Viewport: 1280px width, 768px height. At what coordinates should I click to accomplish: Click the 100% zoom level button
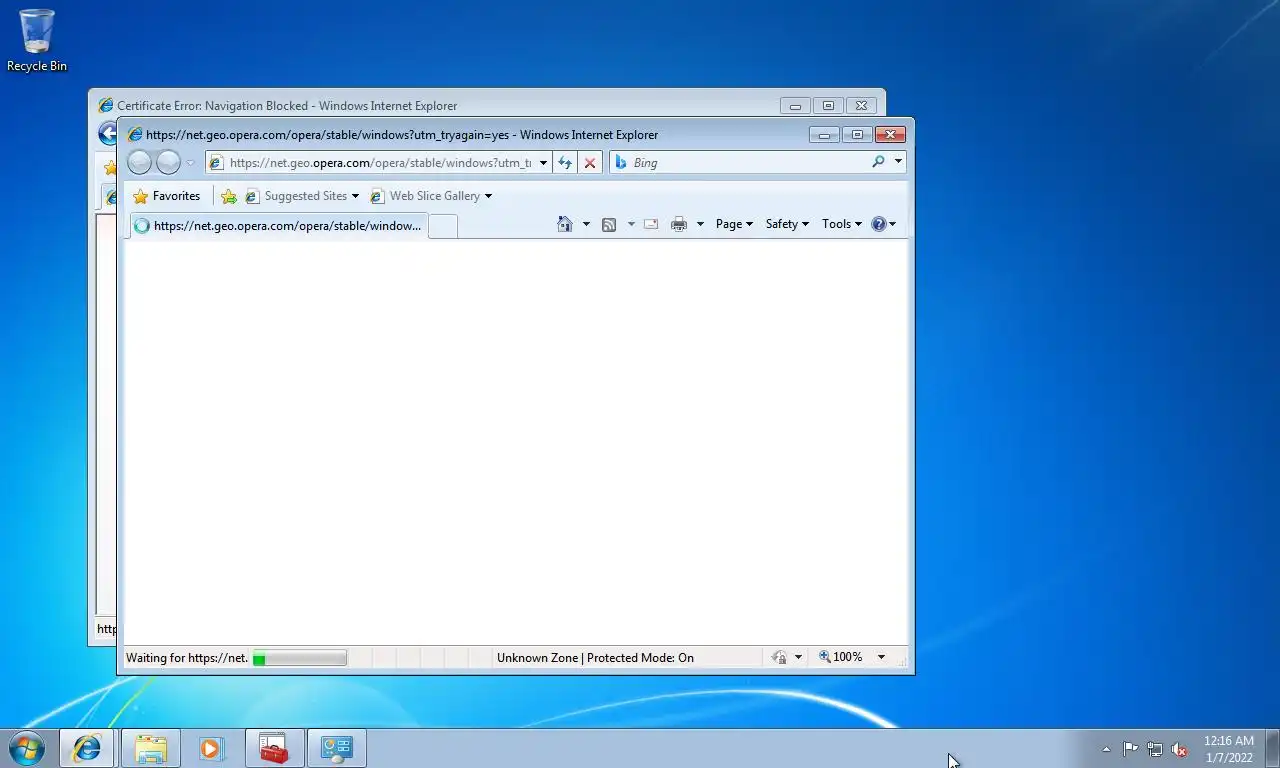841,657
